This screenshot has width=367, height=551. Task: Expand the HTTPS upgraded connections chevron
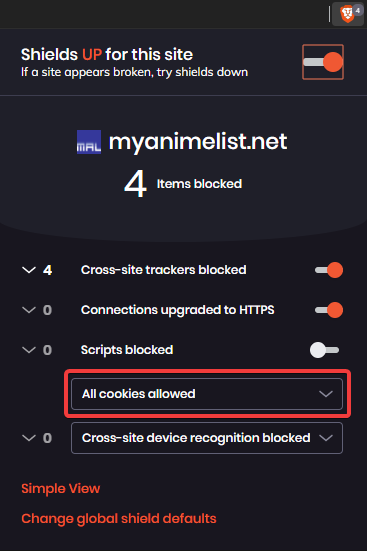coord(29,310)
